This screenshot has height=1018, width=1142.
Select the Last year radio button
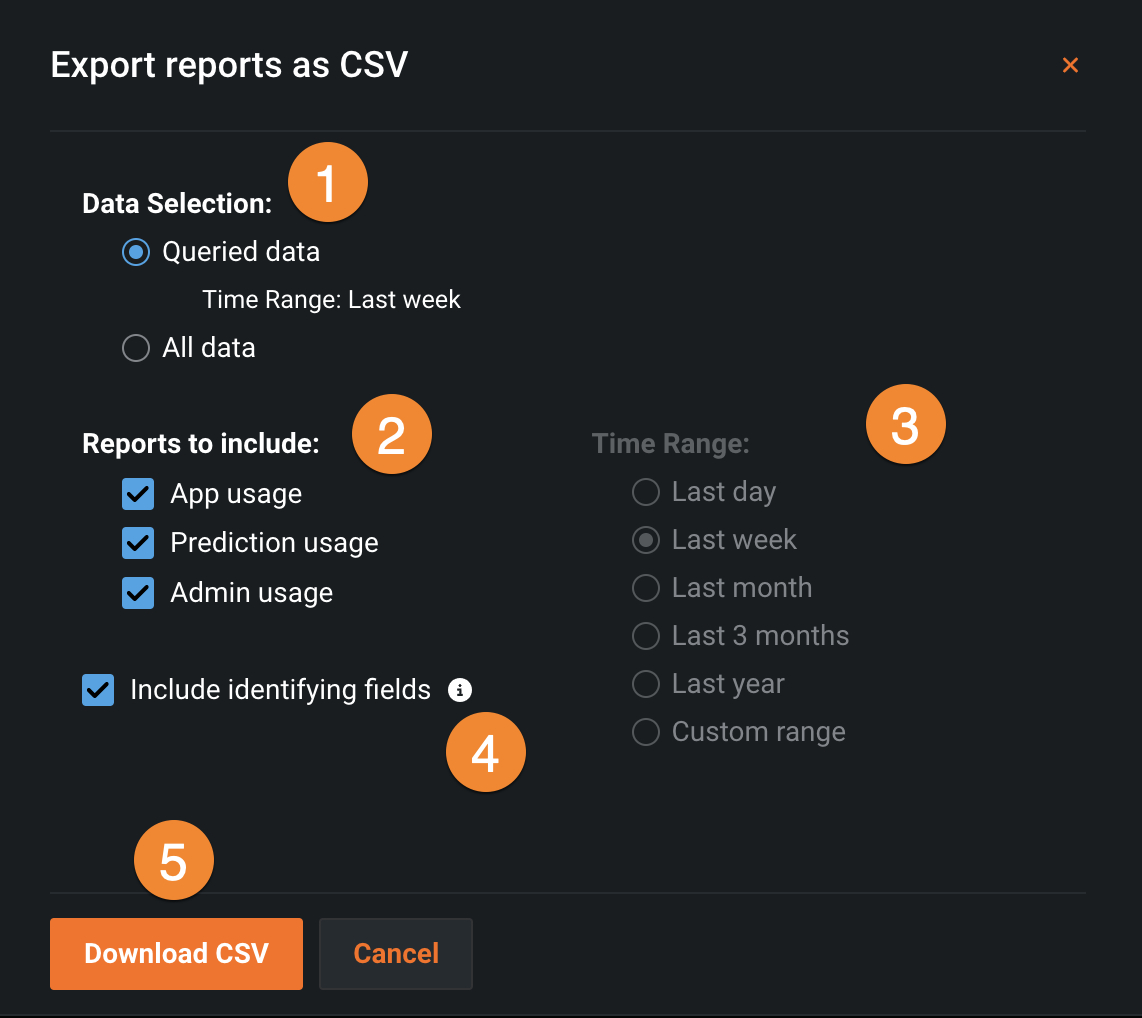click(646, 684)
